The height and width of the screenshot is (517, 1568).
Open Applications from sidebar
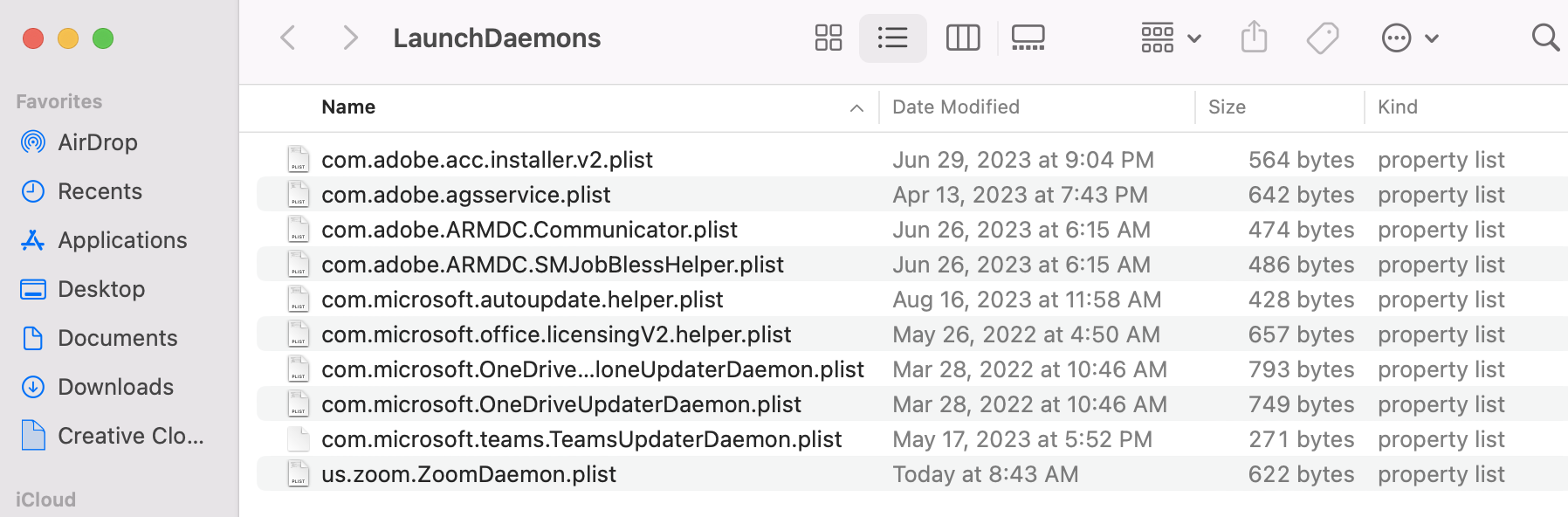pos(121,240)
